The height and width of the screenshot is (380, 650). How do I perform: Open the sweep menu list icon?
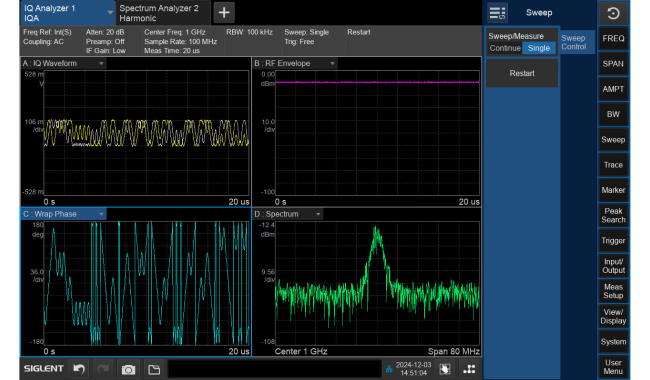(x=497, y=13)
